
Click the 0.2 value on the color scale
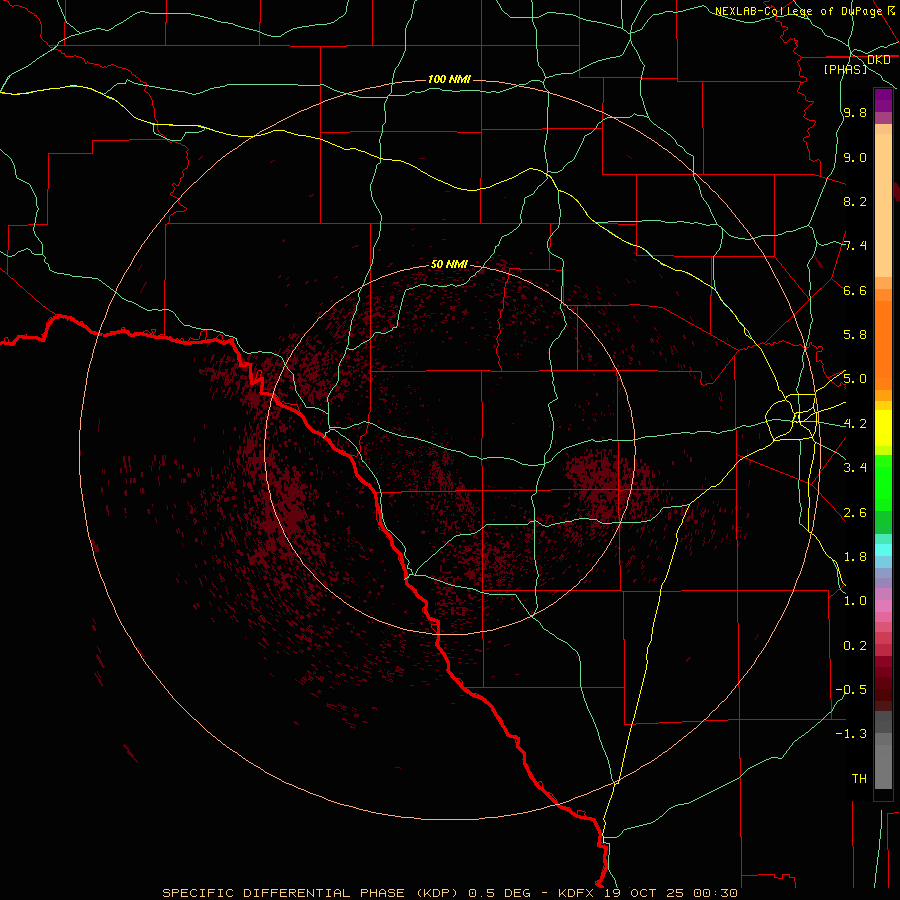point(855,646)
